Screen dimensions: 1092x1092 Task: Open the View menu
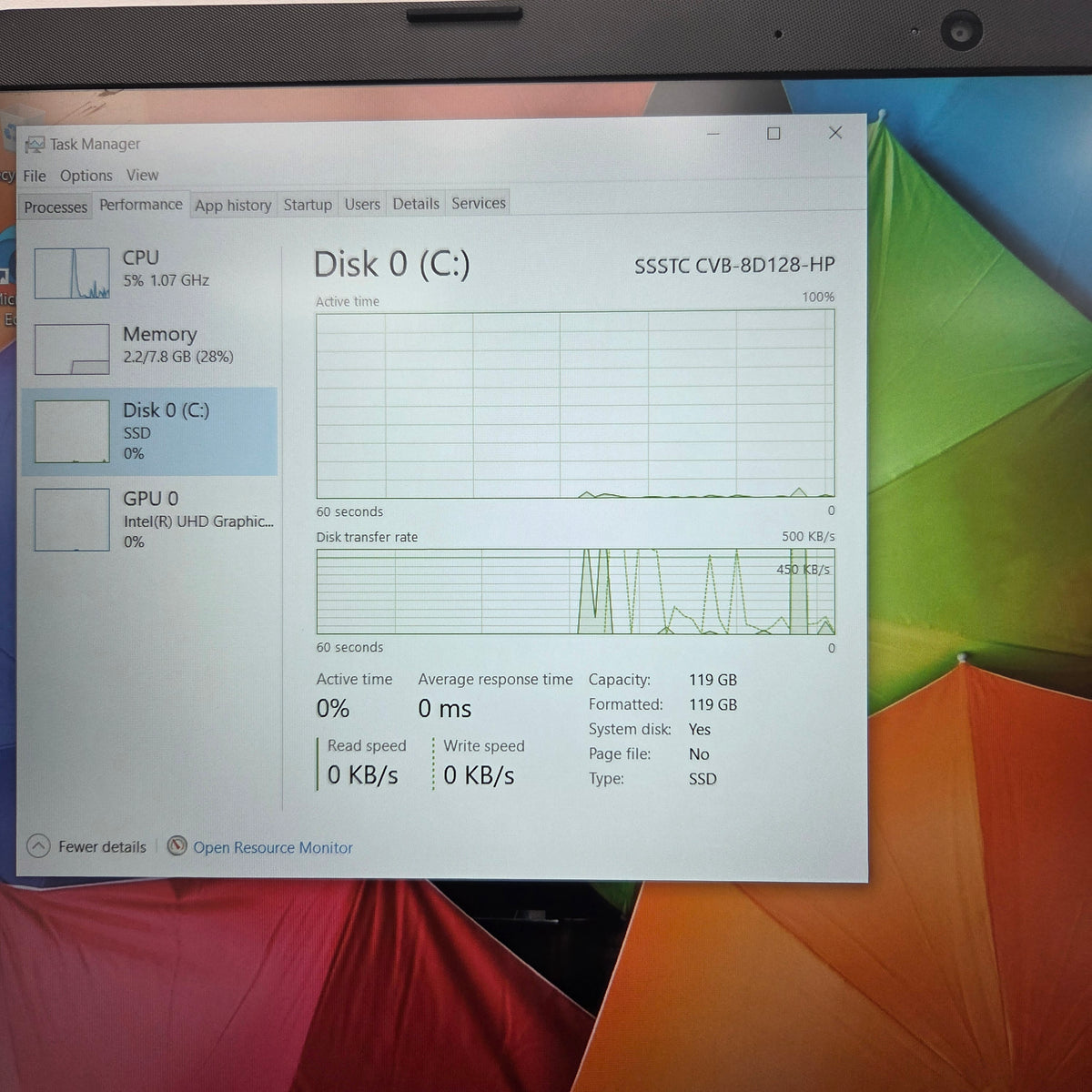[x=142, y=175]
